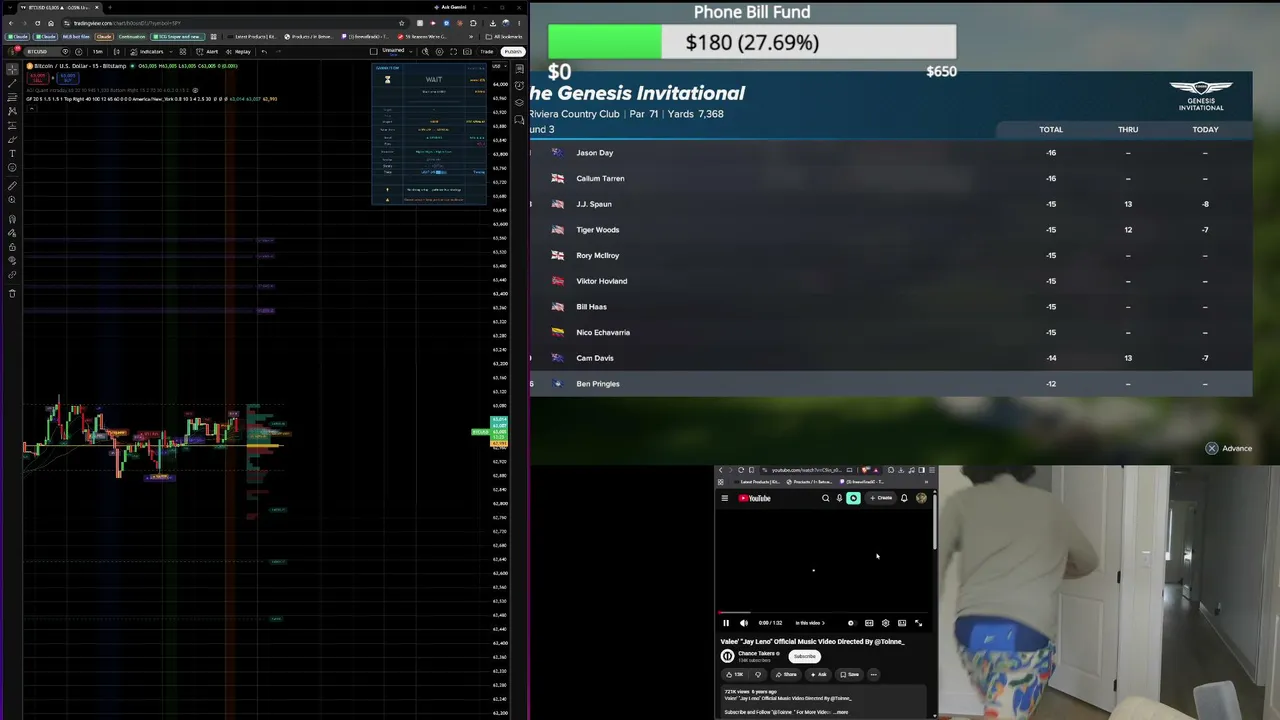Open the Trade panel button
Viewport: 1280px width, 720px height.
pos(487,51)
